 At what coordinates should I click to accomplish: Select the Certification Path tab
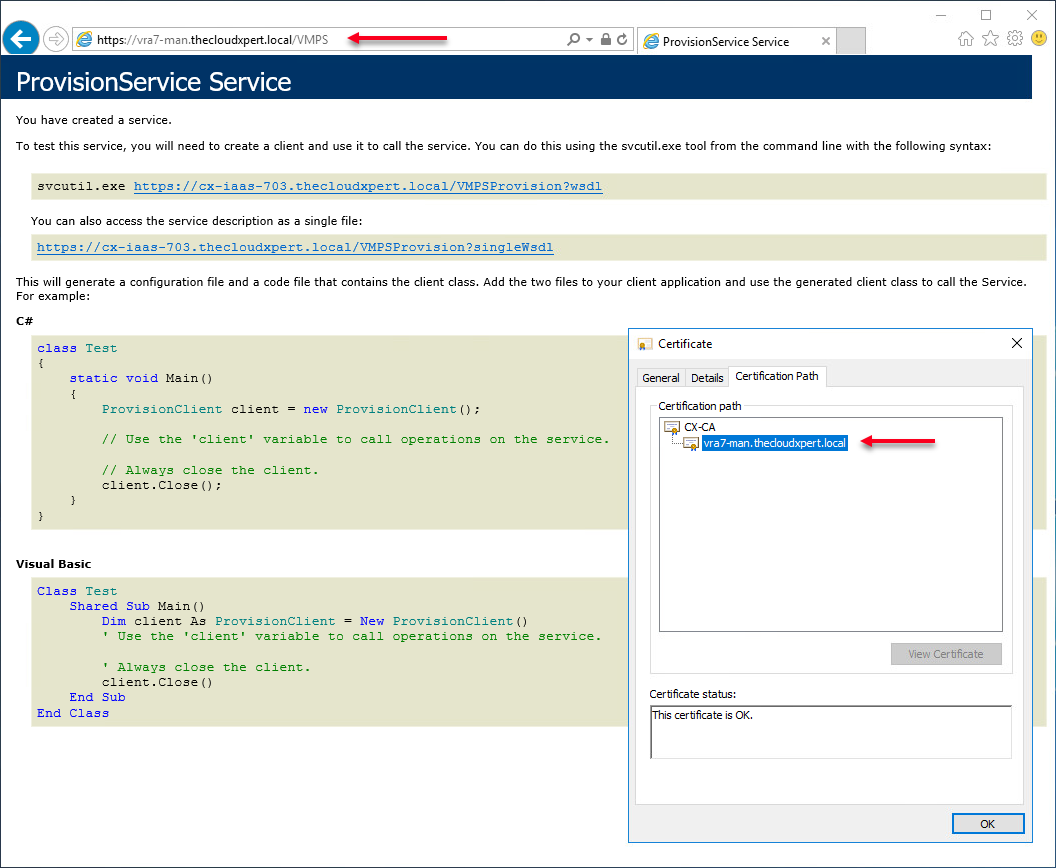(777, 376)
